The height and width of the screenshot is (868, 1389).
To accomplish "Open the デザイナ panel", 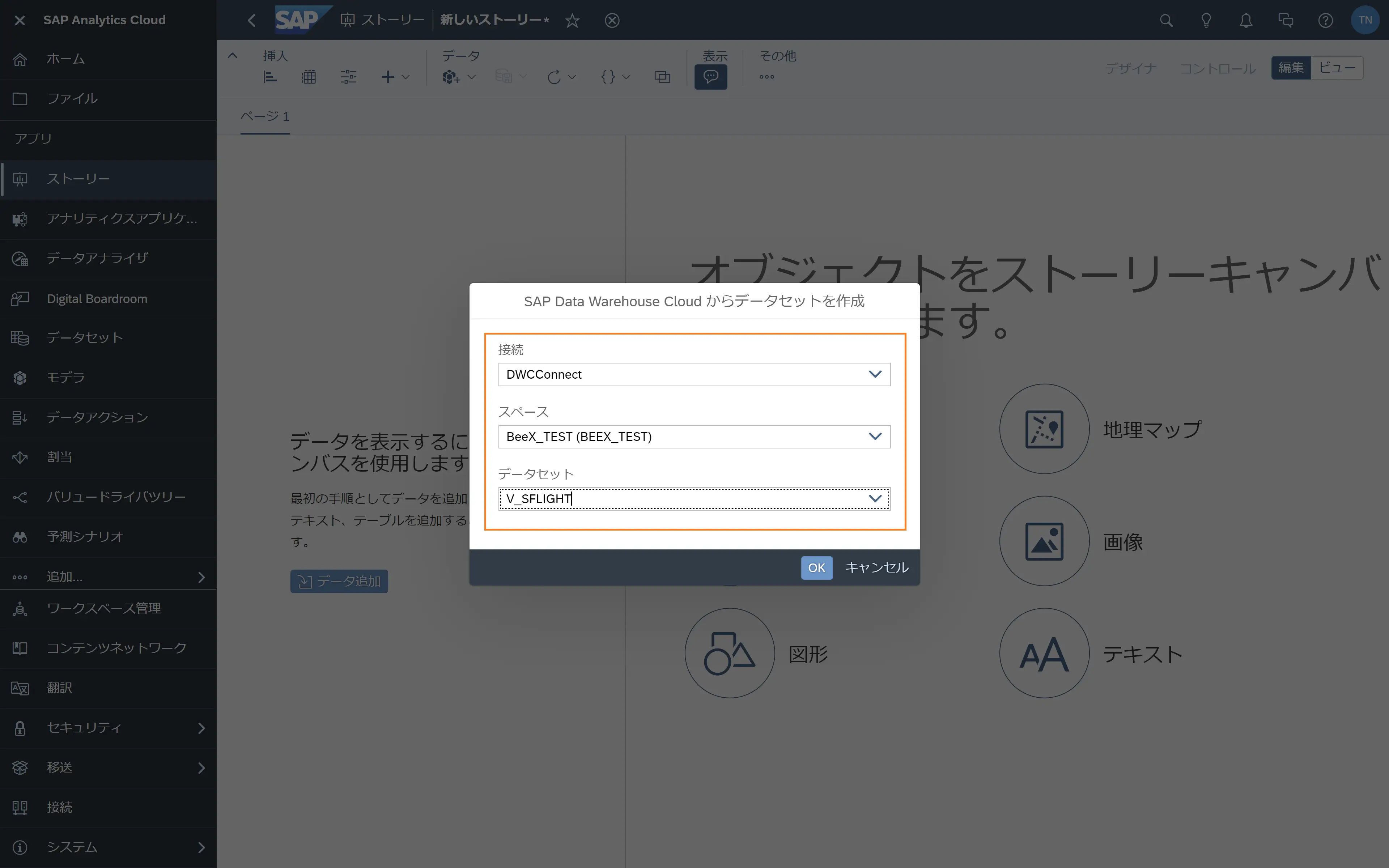I will [x=1131, y=68].
